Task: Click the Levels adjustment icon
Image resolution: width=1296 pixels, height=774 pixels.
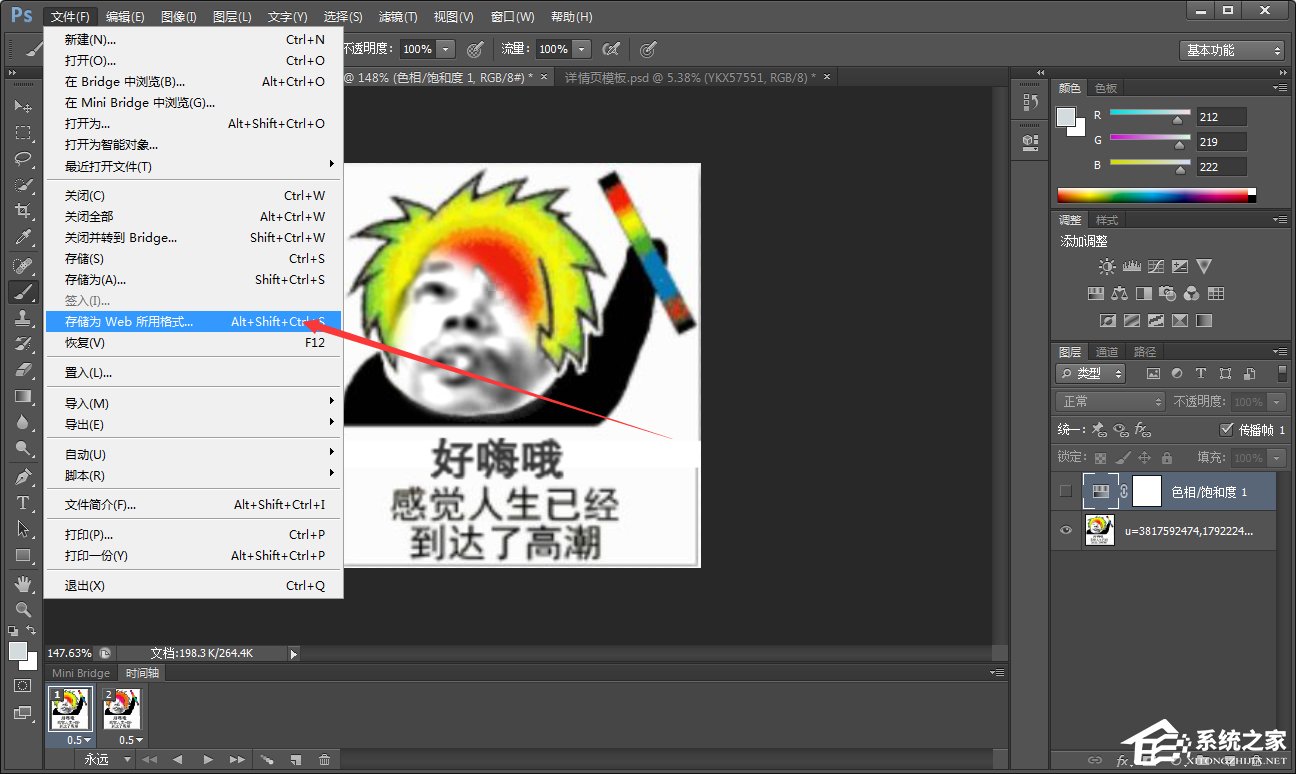Action: pyautogui.click(x=1131, y=266)
